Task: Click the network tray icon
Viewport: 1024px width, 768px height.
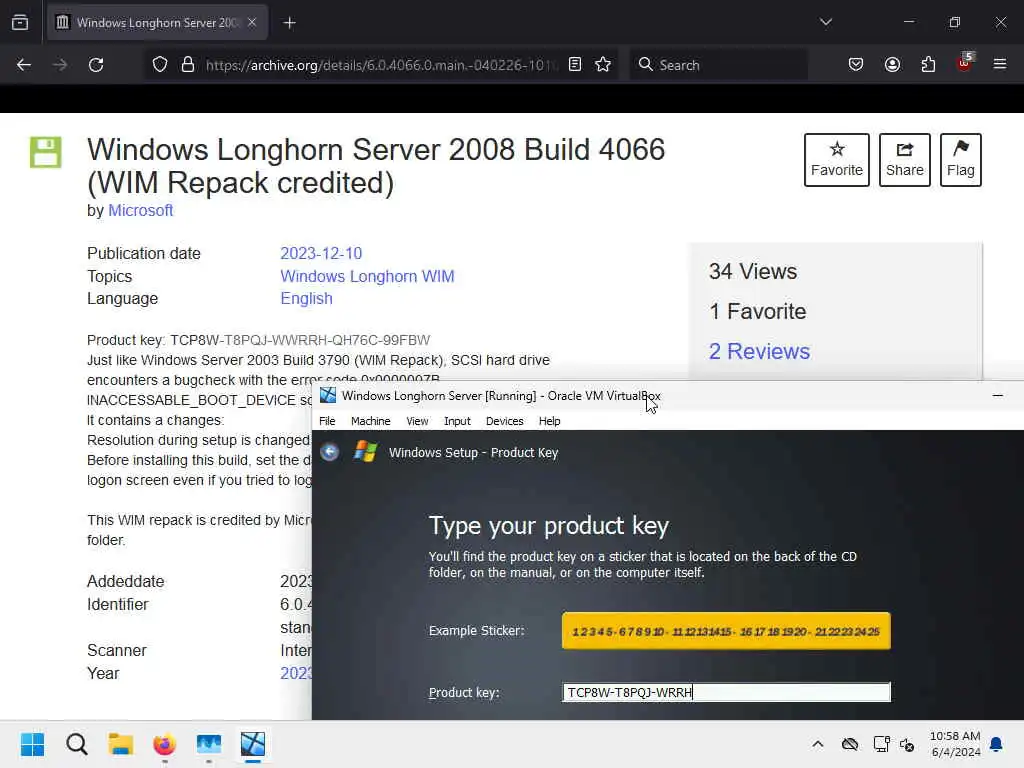Action: tap(881, 744)
